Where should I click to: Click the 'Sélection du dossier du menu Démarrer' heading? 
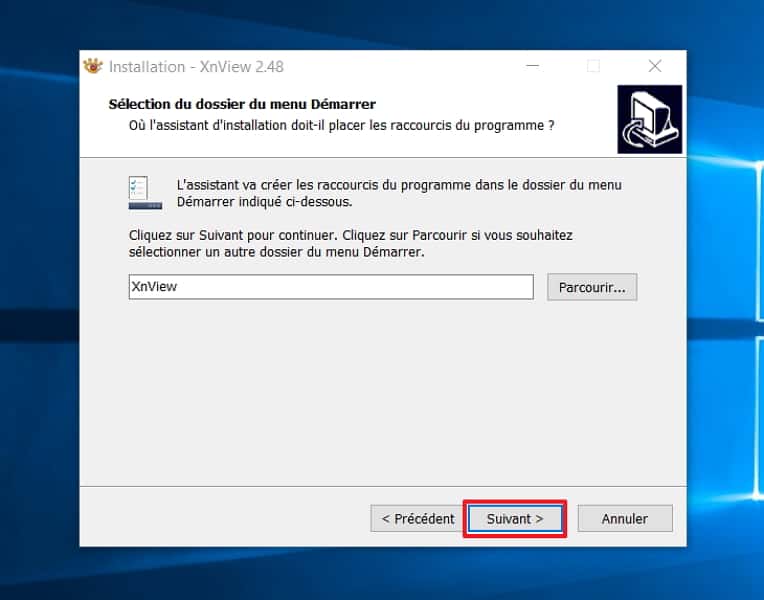(x=242, y=104)
